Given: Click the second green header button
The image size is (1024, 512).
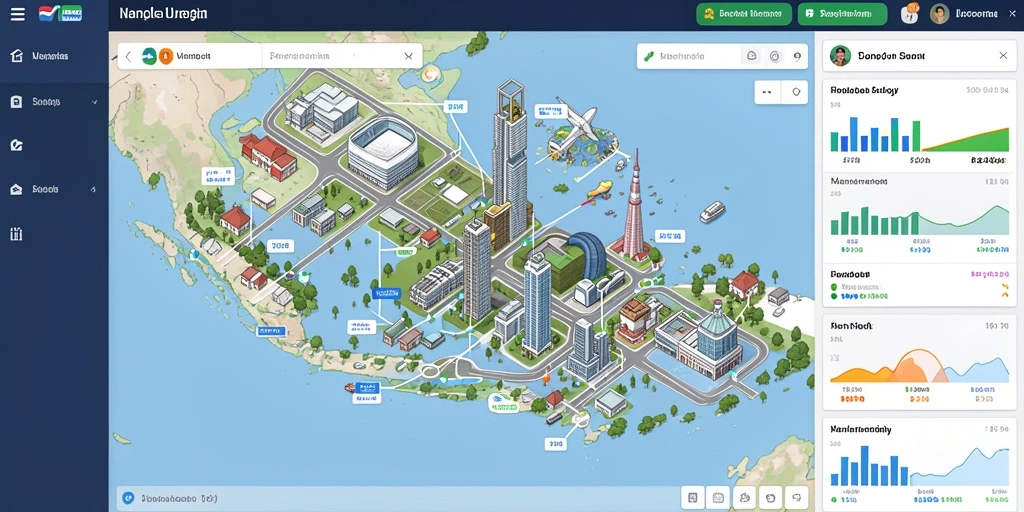Looking at the screenshot, I should (x=842, y=14).
